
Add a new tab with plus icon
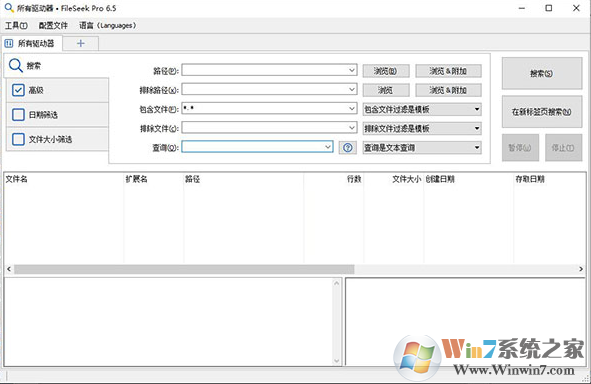point(81,43)
